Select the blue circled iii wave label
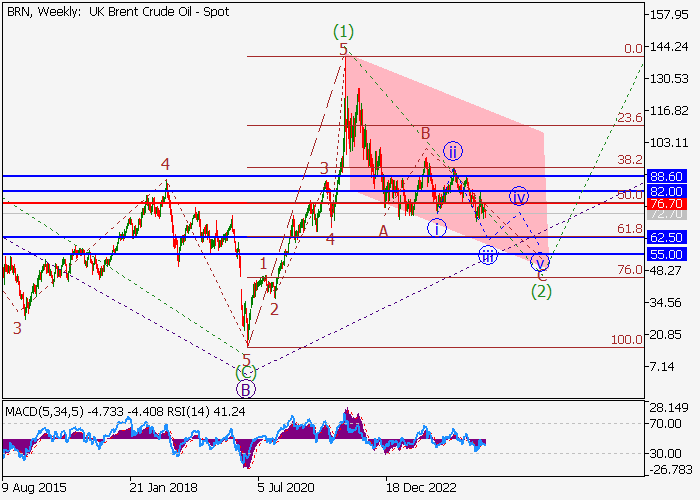Image resolution: width=700 pixels, height=500 pixels. tap(488, 256)
